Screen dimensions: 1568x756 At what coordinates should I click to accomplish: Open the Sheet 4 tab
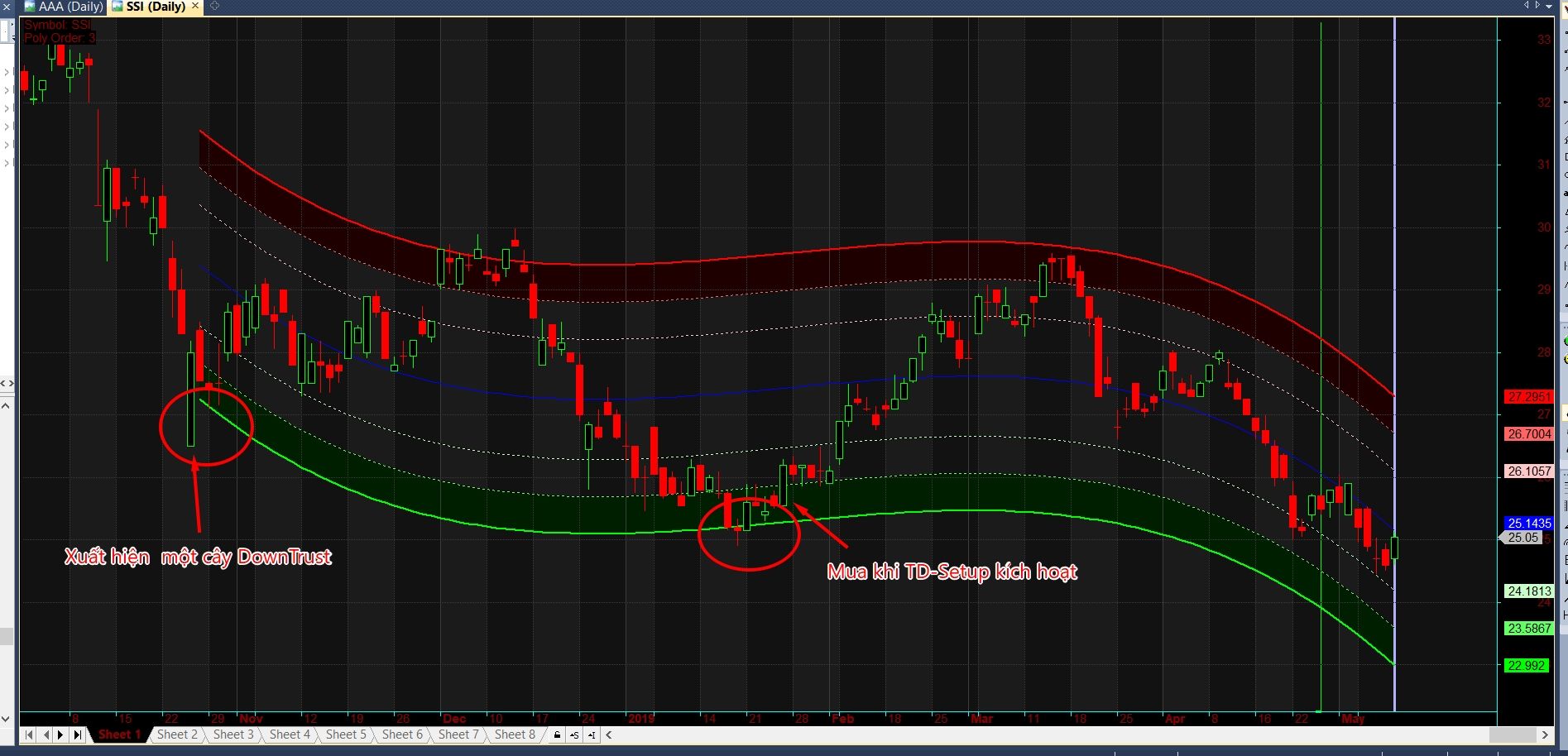click(290, 734)
